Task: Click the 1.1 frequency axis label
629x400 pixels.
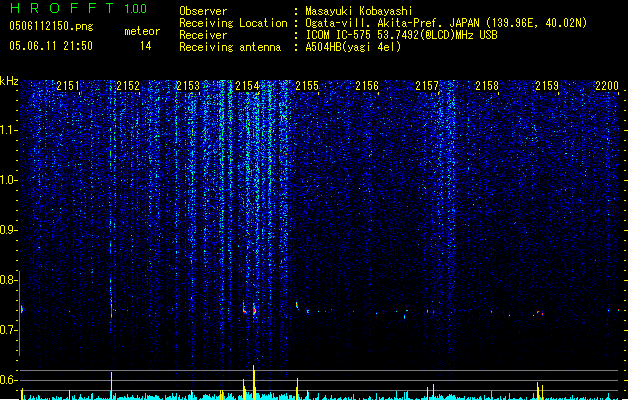Action: 8,130
